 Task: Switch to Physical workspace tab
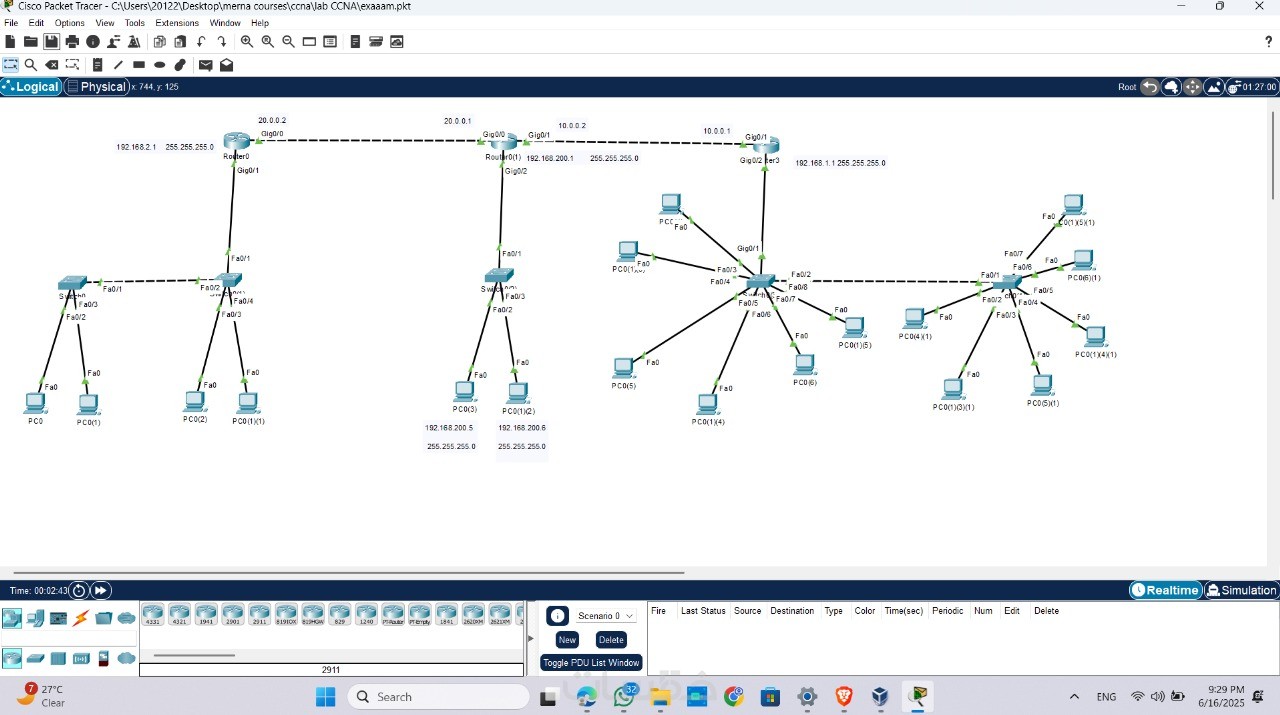(x=97, y=87)
